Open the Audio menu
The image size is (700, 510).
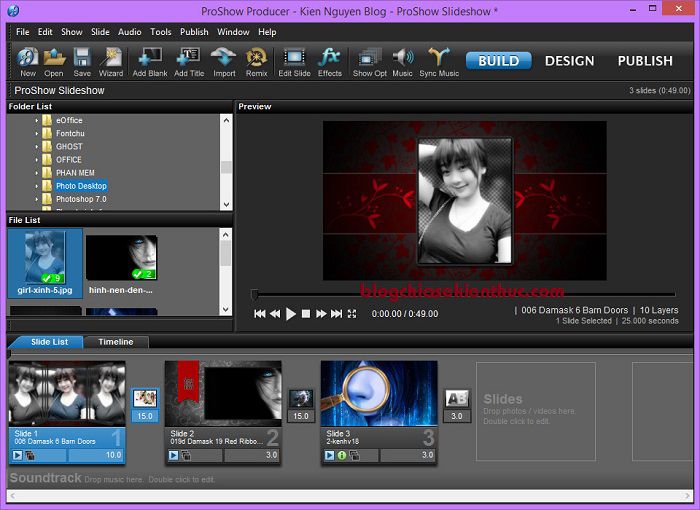pos(129,32)
